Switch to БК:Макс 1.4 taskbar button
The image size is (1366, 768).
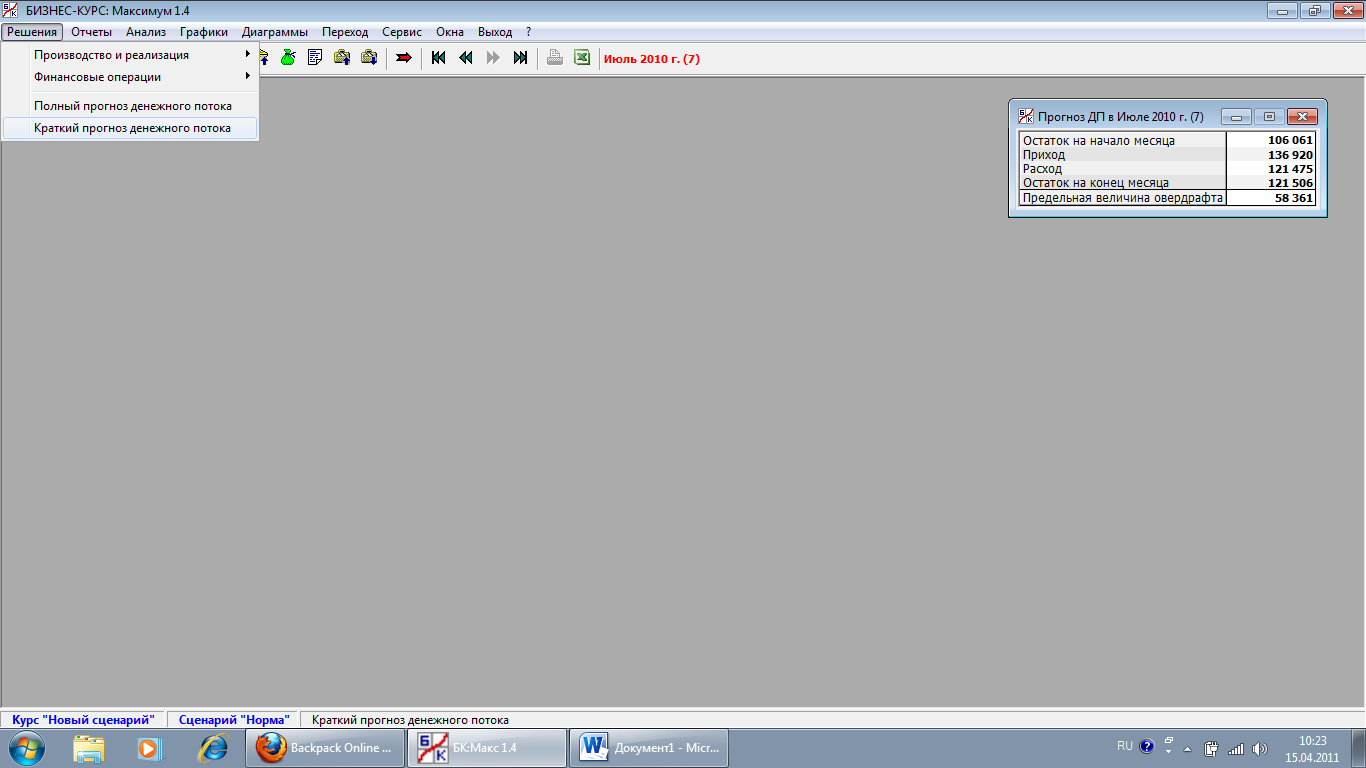[486, 748]
